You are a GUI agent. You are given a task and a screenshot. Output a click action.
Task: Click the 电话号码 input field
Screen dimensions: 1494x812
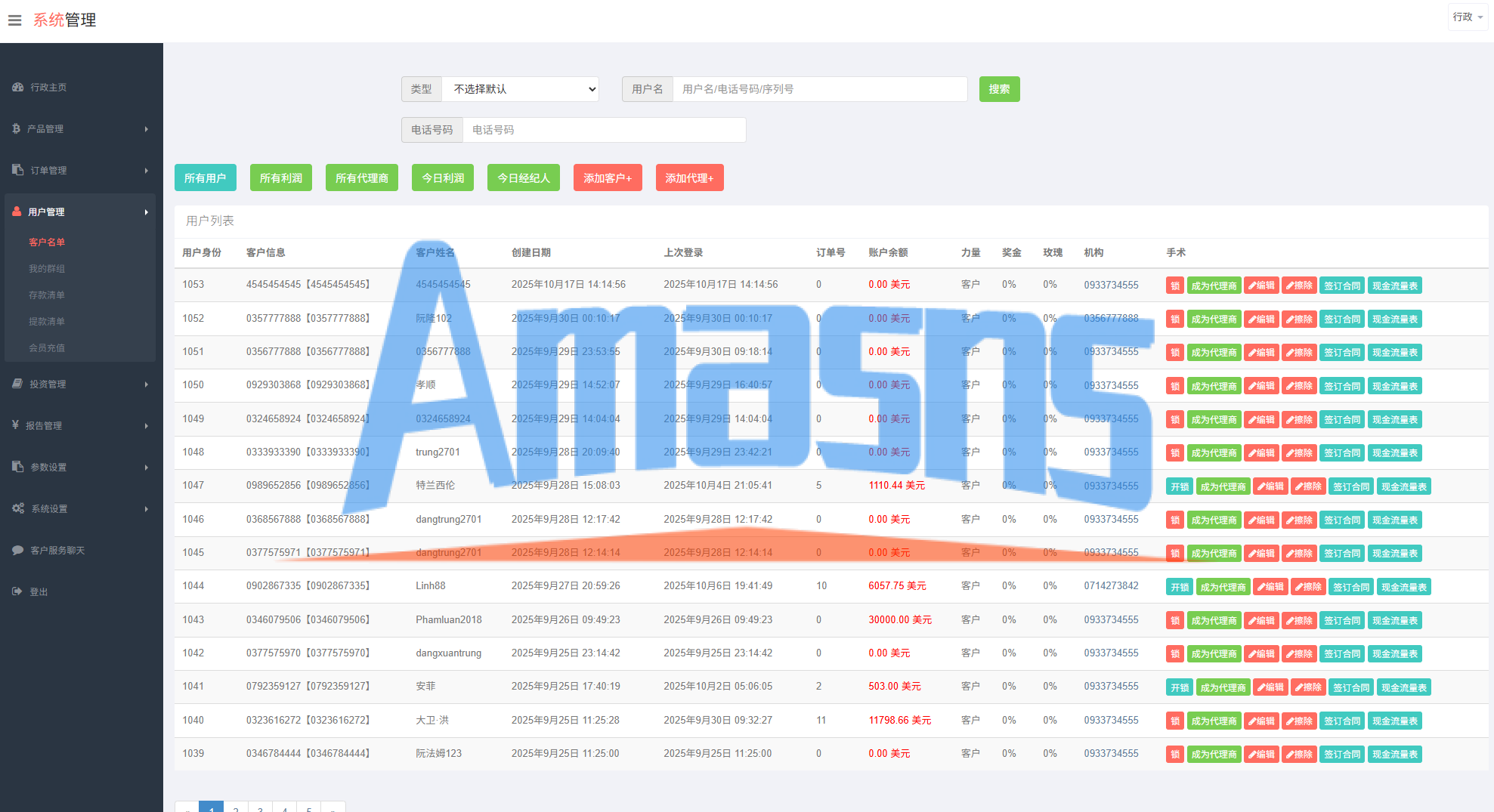pos(603,130)
